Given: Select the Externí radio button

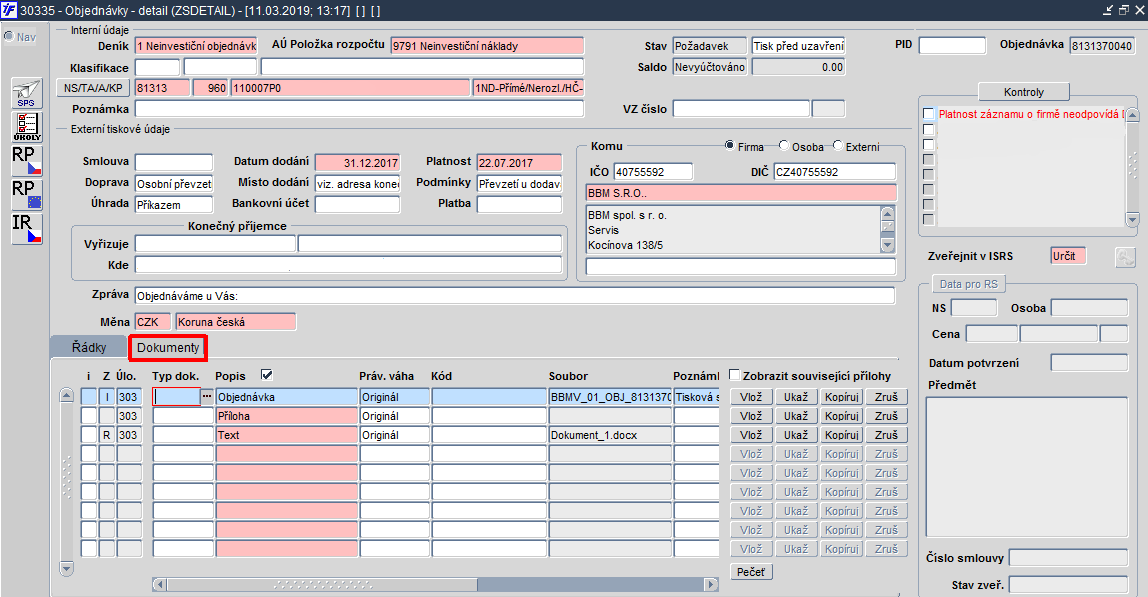Looking at the screenshot, I should click(x=838, y=146).
